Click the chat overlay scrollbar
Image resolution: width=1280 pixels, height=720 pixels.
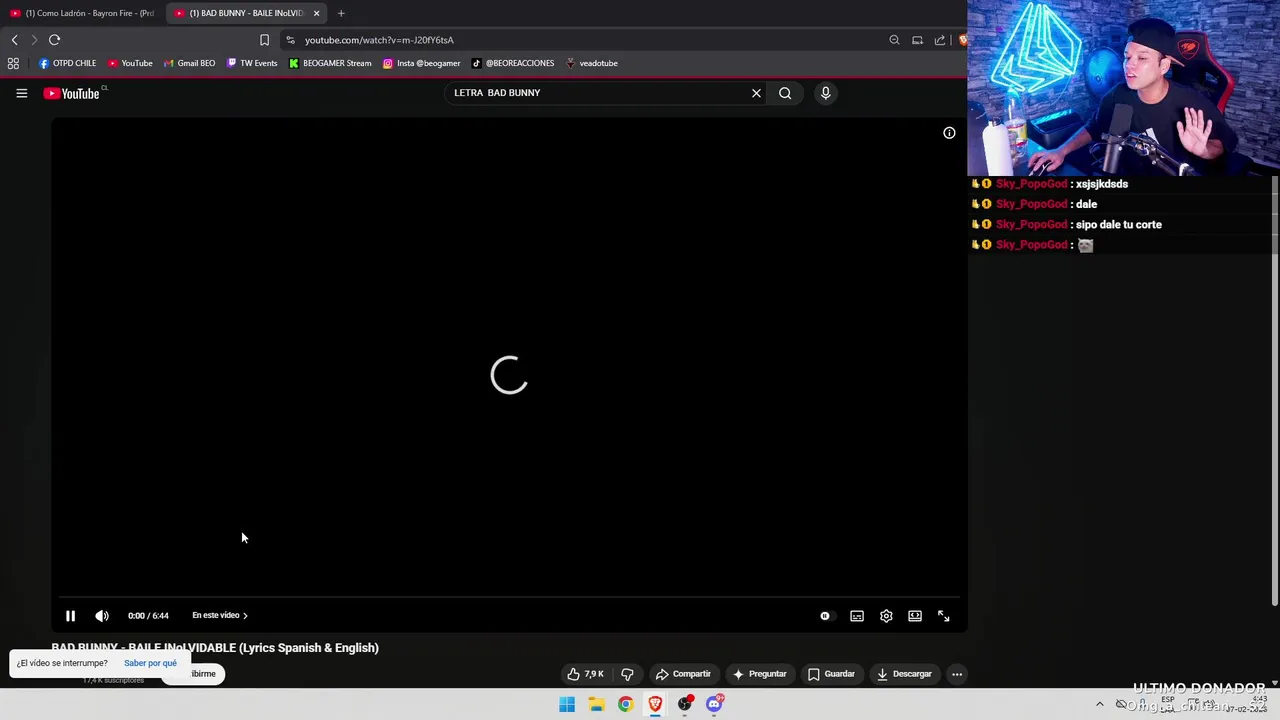tap(1275, 390)
